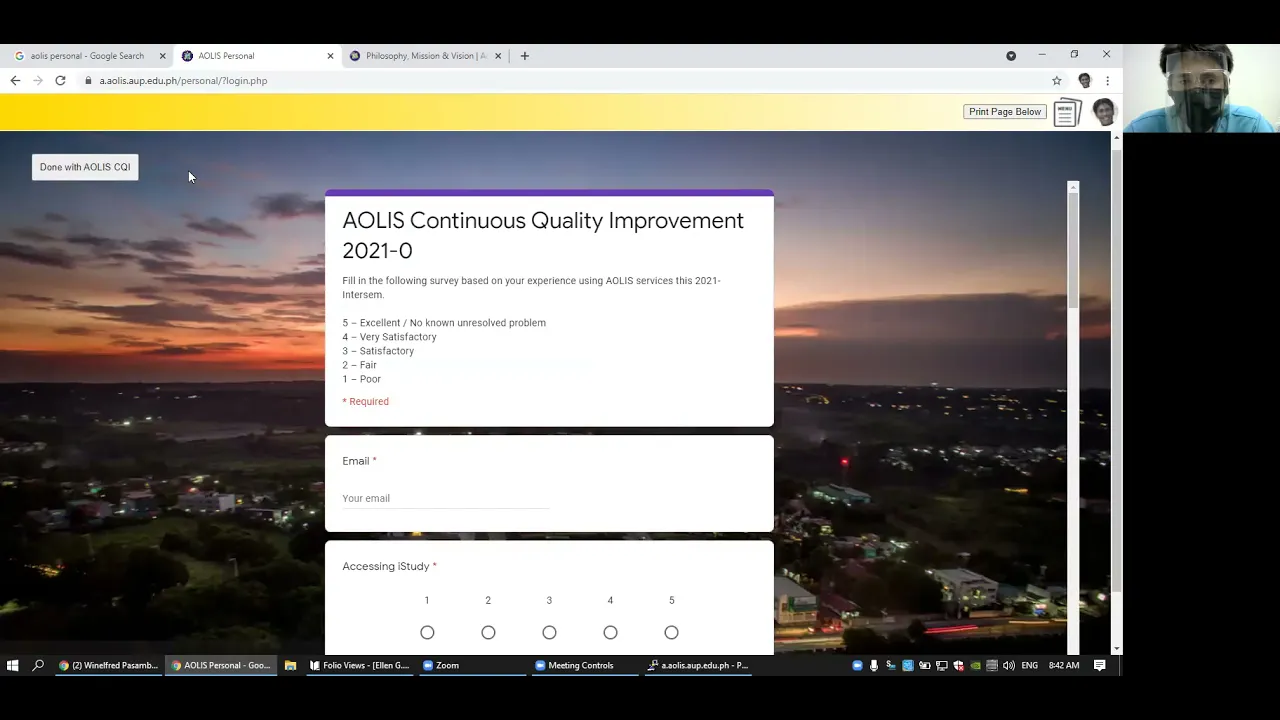Close the AOLIS Personal tab

(330, 56)
